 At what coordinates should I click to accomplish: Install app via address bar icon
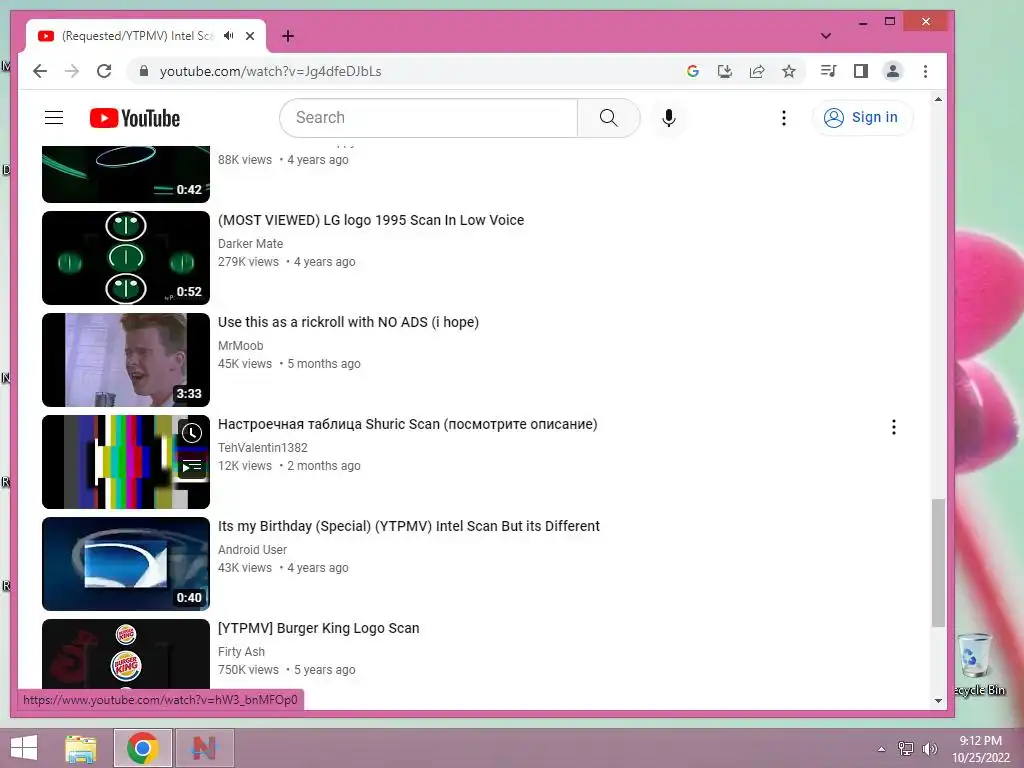click(725, 71)
